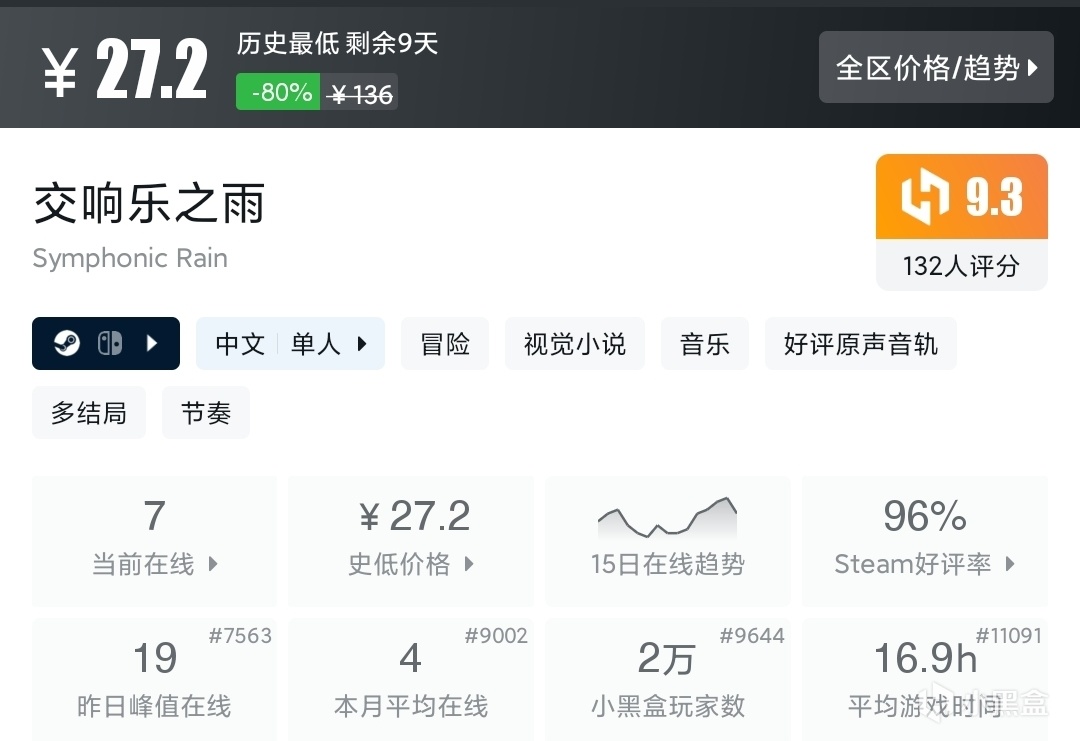1080x741 pixels.
Task: Click the Xiaoheihe score logo icon
Action: coord(924,197)
